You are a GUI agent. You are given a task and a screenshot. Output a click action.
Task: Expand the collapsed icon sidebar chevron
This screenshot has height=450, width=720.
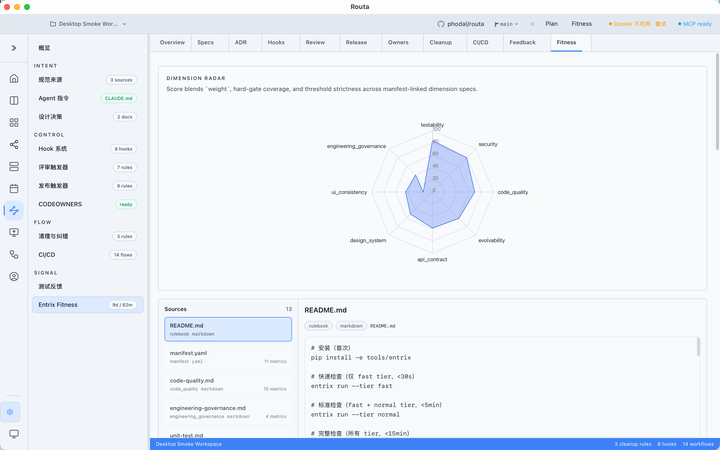14,48
